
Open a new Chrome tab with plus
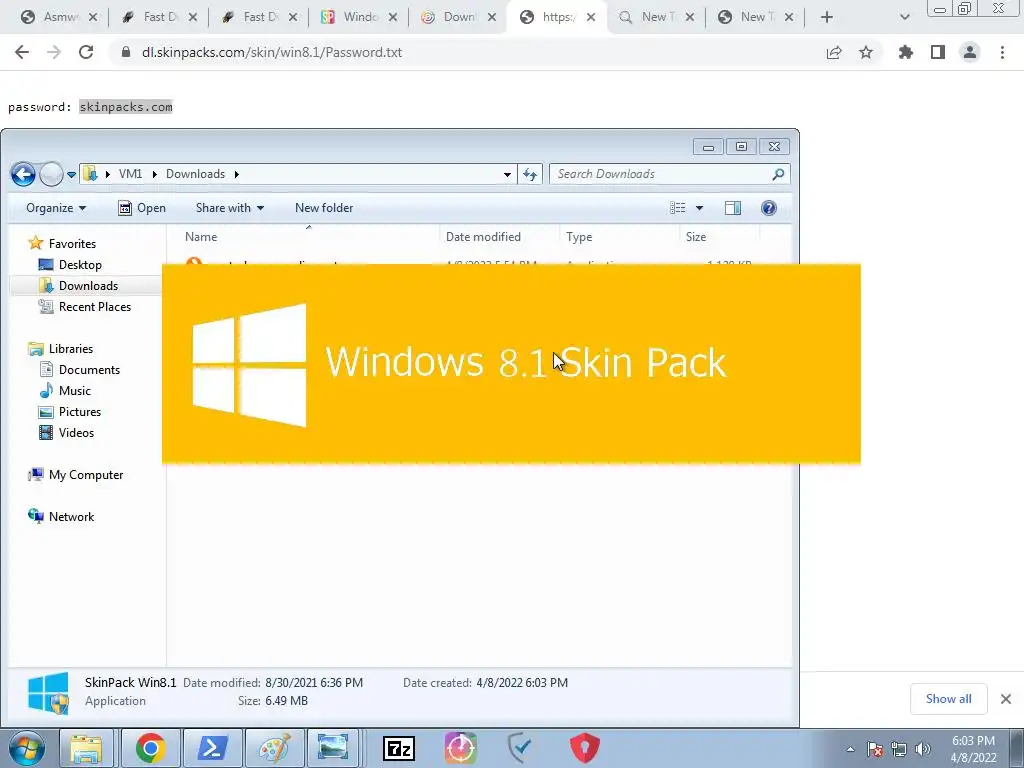[827, 17]
